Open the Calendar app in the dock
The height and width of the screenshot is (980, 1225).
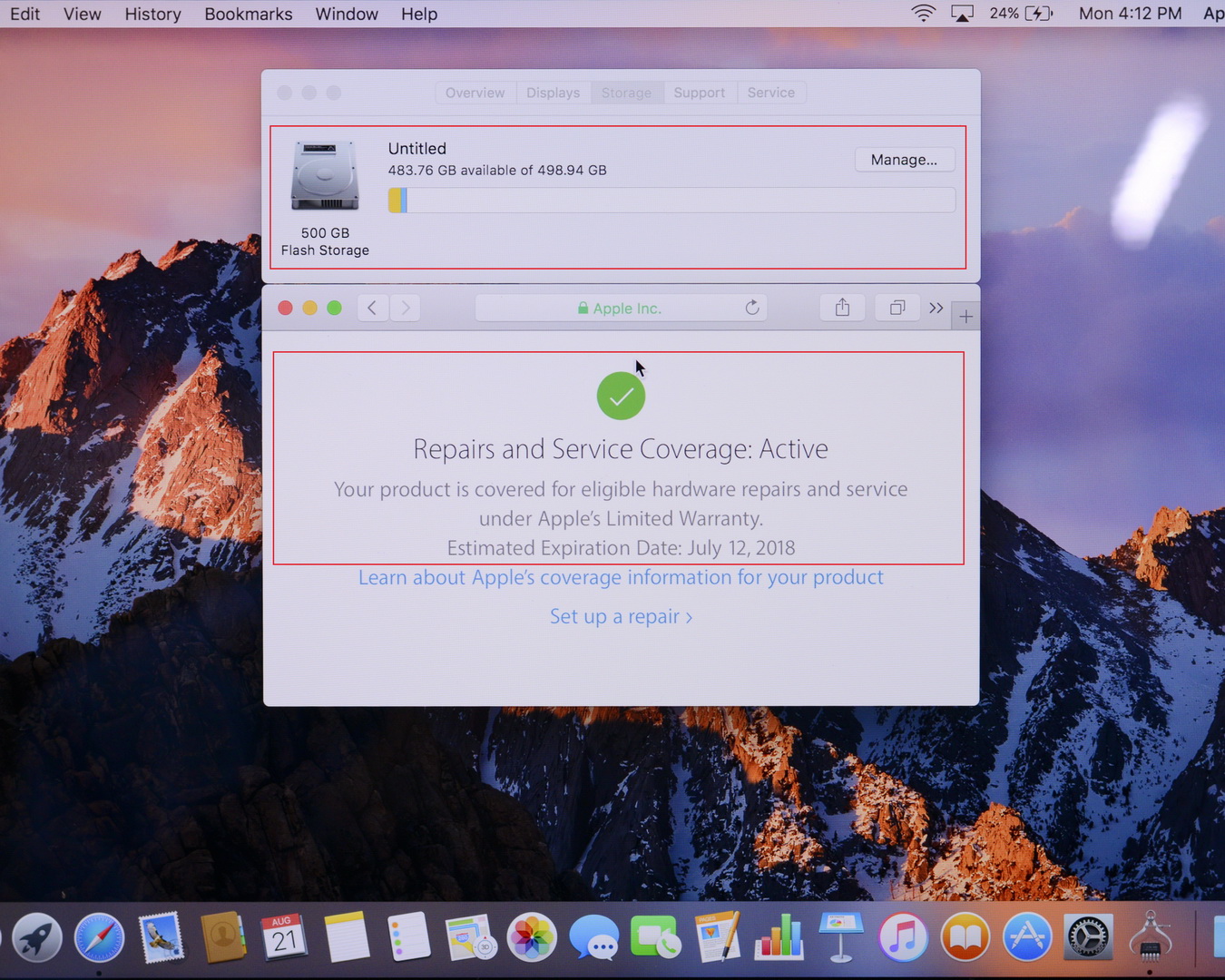click(x=285, y=937)
